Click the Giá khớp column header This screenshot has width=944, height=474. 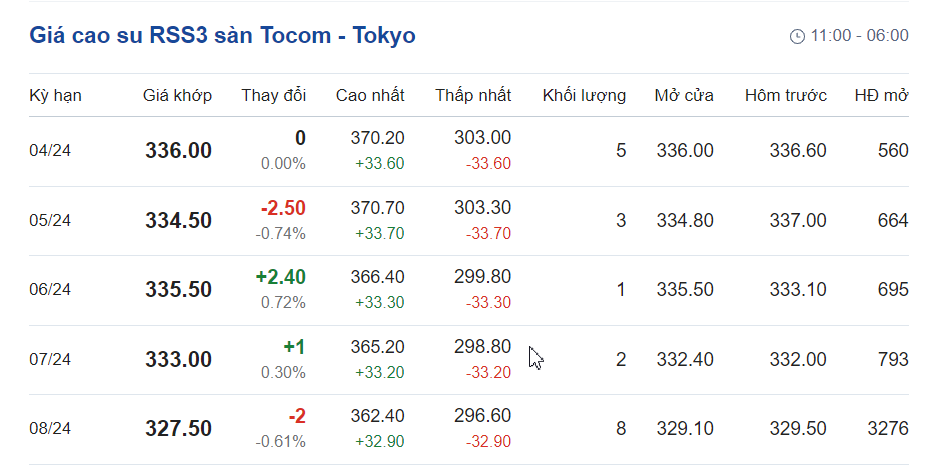tap(178, 96)
